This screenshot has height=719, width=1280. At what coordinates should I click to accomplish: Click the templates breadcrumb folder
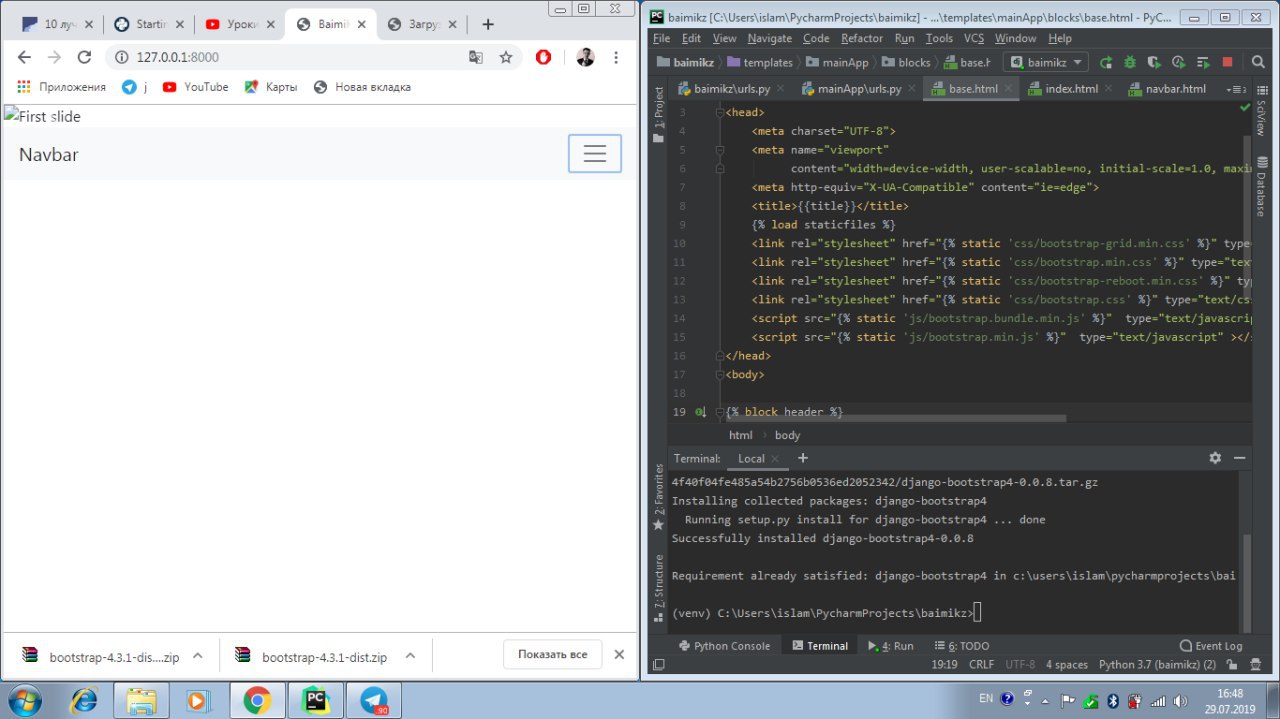point(759,62)
